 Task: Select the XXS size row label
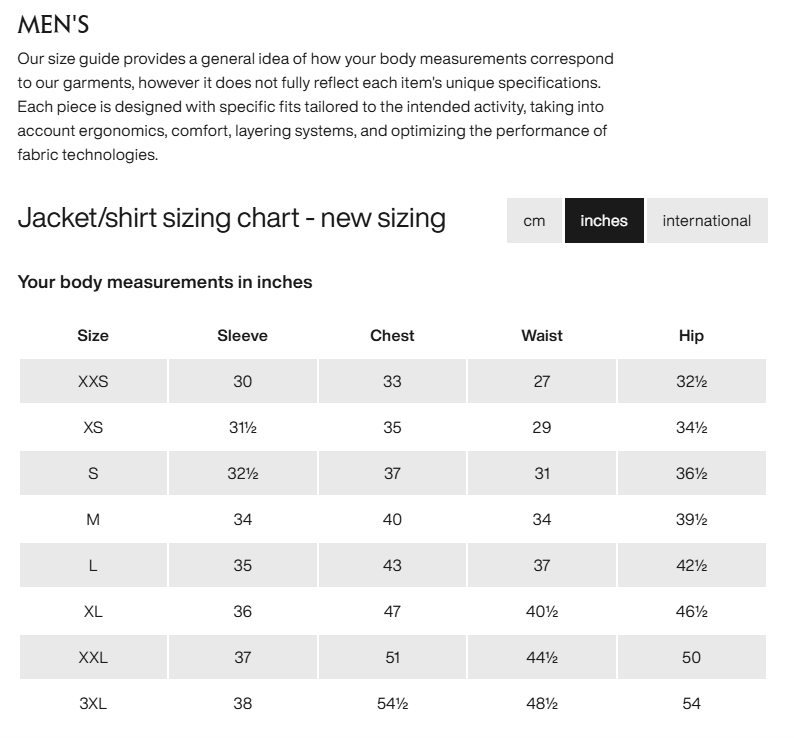(x=93, y=381)
